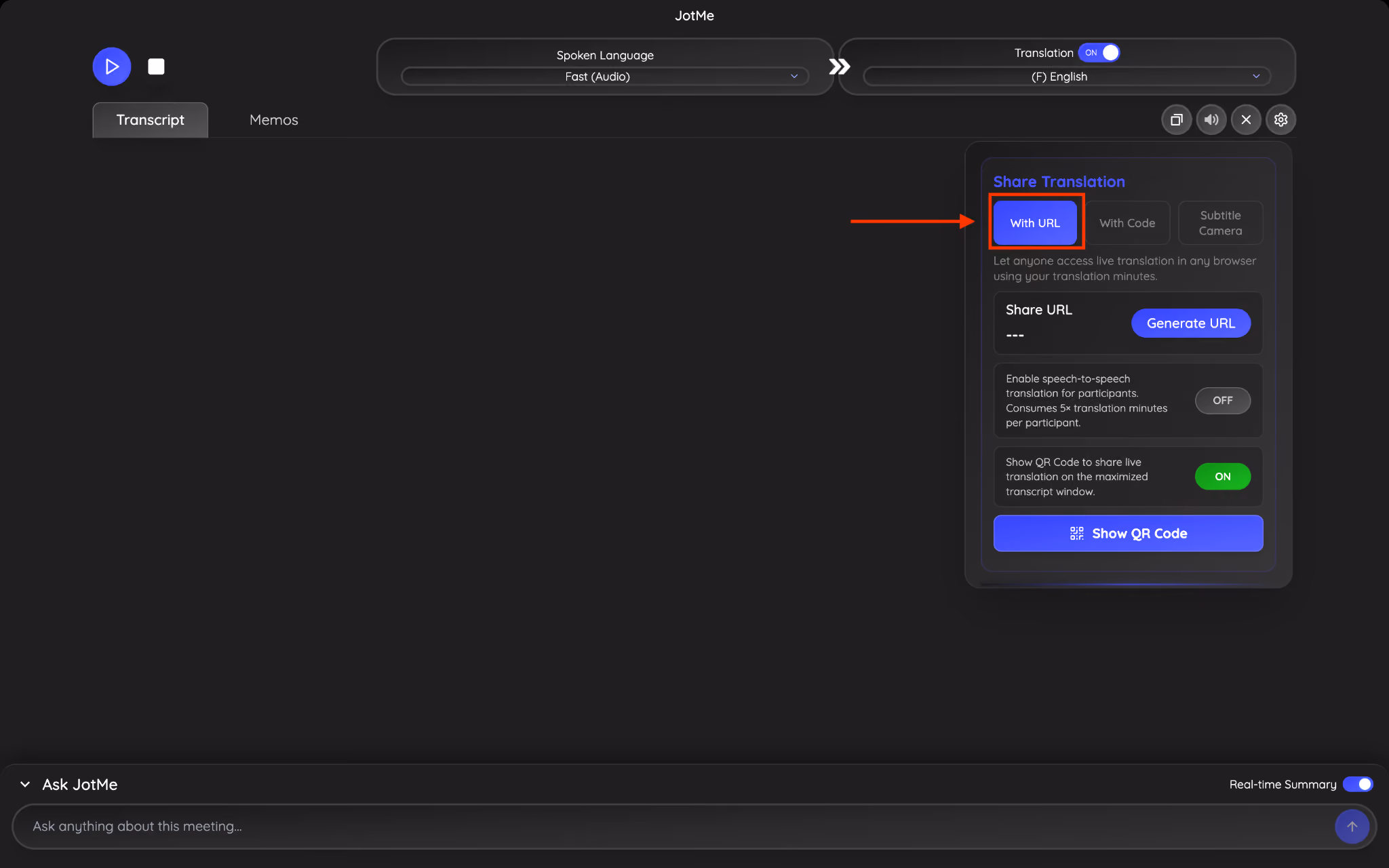Screen dimensions: 1389x868
Task: Send question with up-arrow button
Action: tap(1352, 827)
